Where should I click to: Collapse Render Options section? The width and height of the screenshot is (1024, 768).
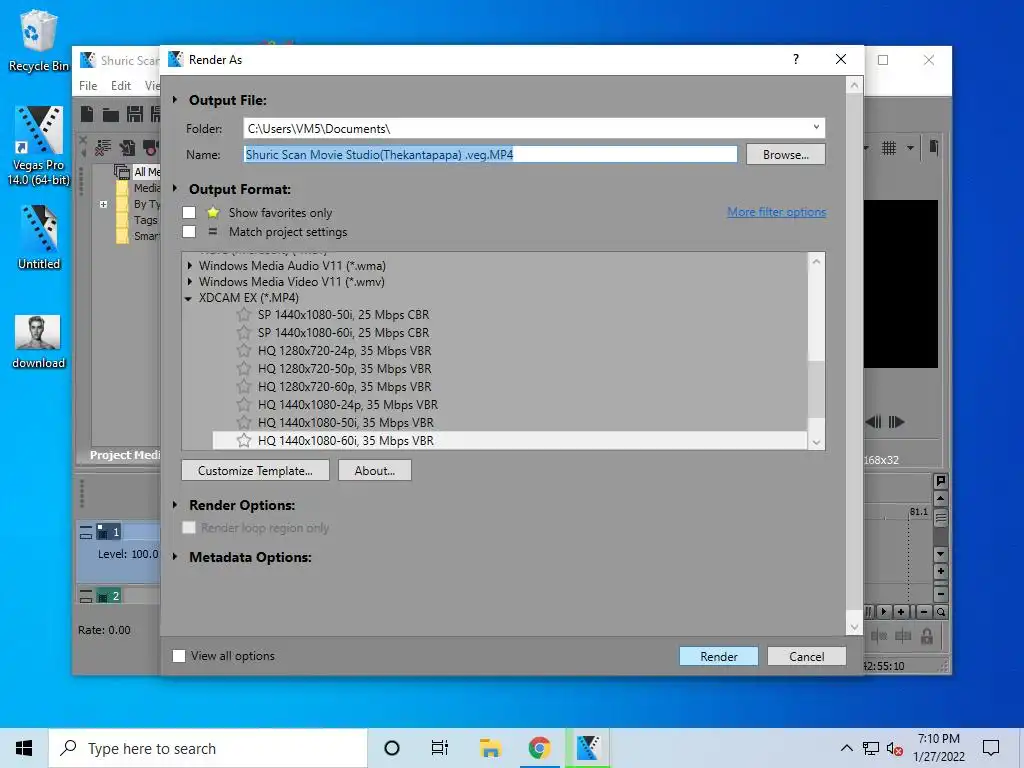click(175, 505)
